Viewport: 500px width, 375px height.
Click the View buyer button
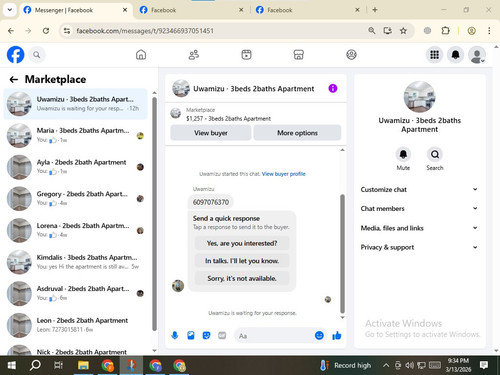coord(211,133)
